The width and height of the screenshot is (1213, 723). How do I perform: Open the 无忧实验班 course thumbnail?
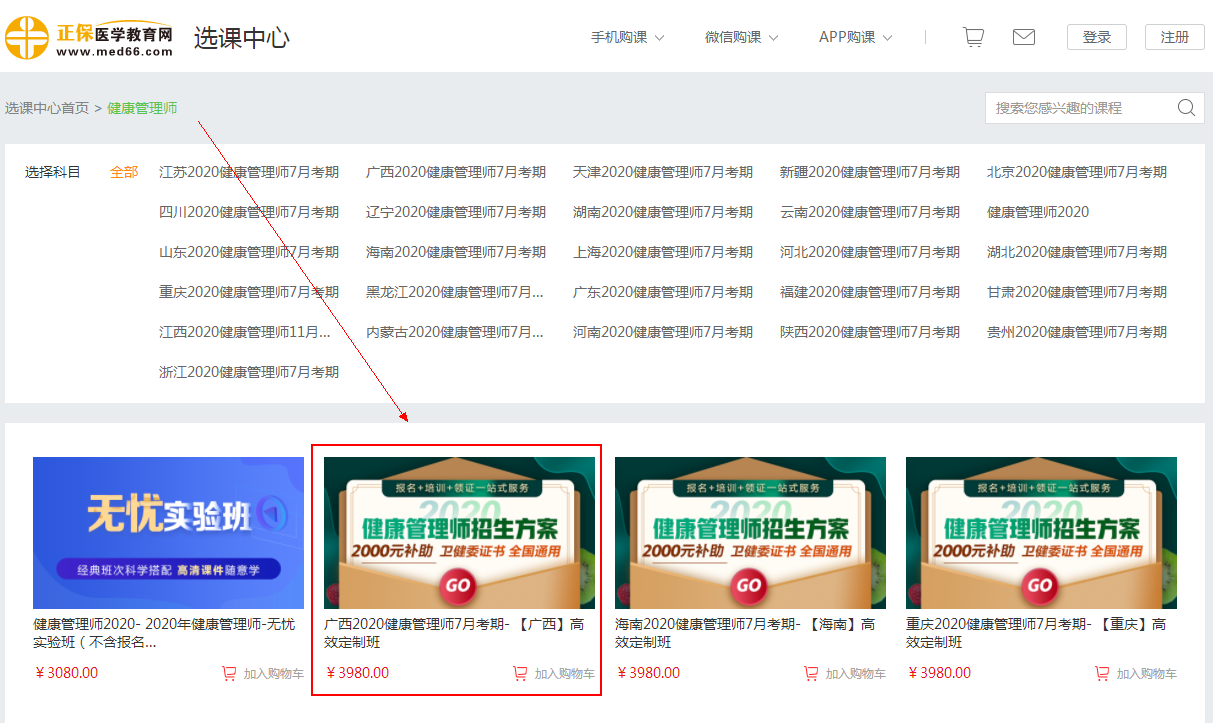(x=168, y=532)
